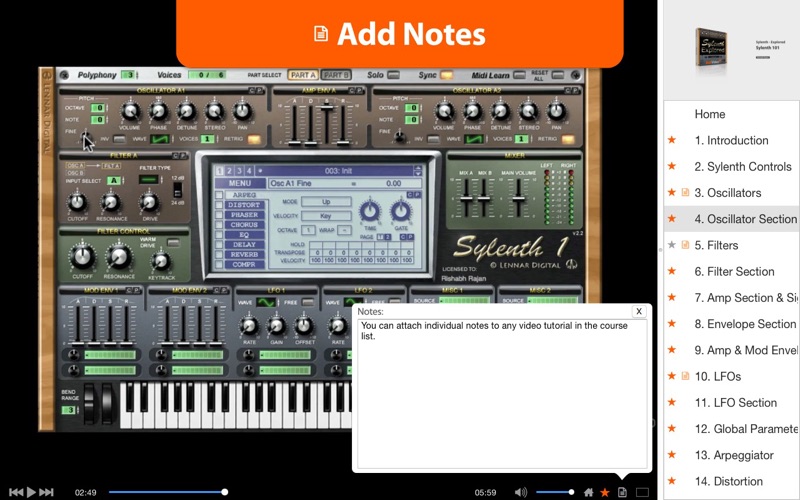Screen dimensions: 800x500
Task: Click the note icon beside 5. Filters
Action: 685,245
